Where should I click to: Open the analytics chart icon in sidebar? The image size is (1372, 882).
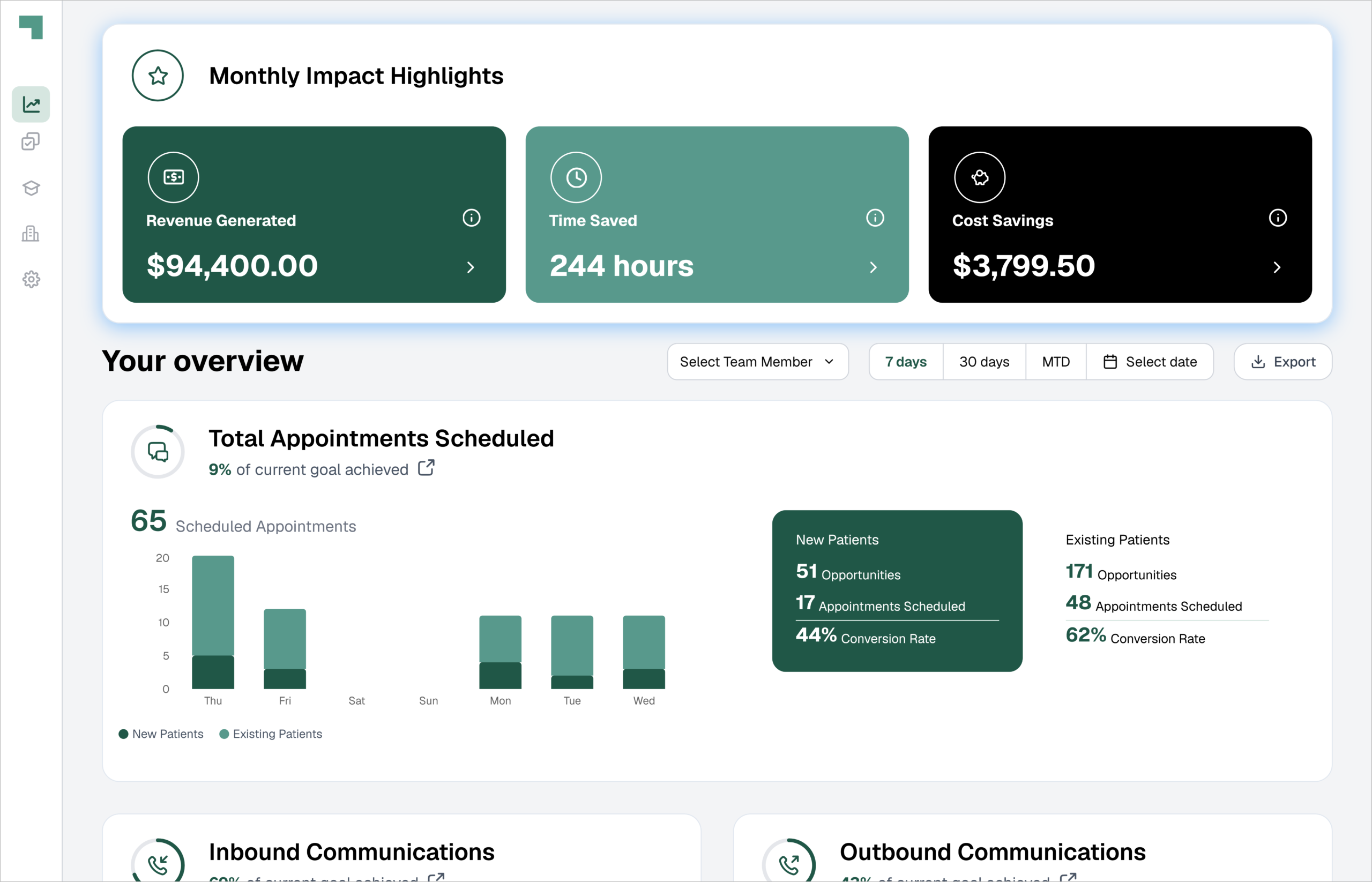point(31,104)
